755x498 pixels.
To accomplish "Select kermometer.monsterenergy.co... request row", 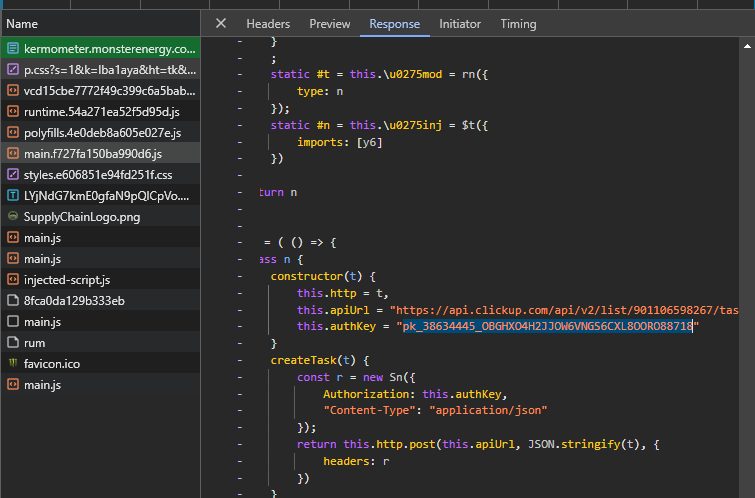I will 100,49.
